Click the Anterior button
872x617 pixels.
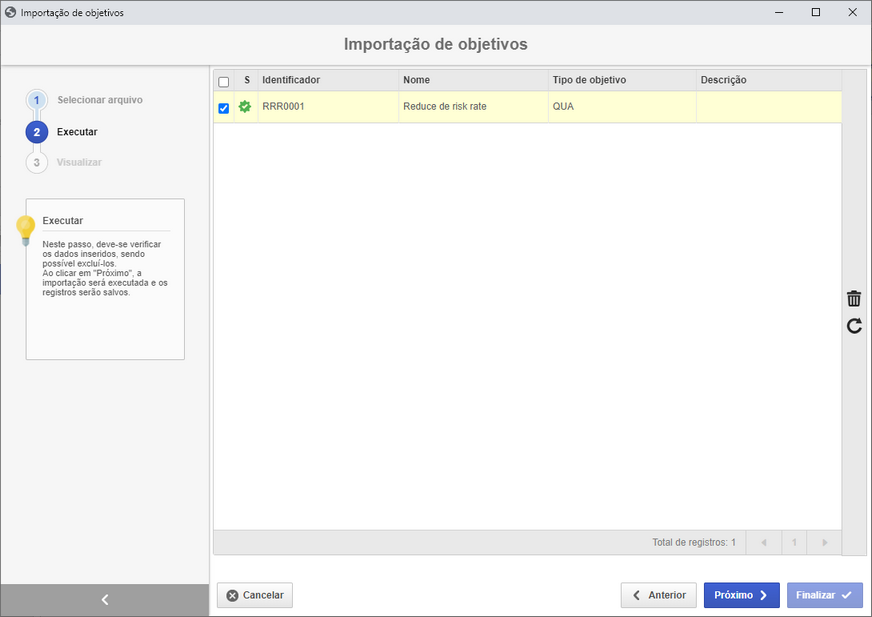click(x=658, y=595)
